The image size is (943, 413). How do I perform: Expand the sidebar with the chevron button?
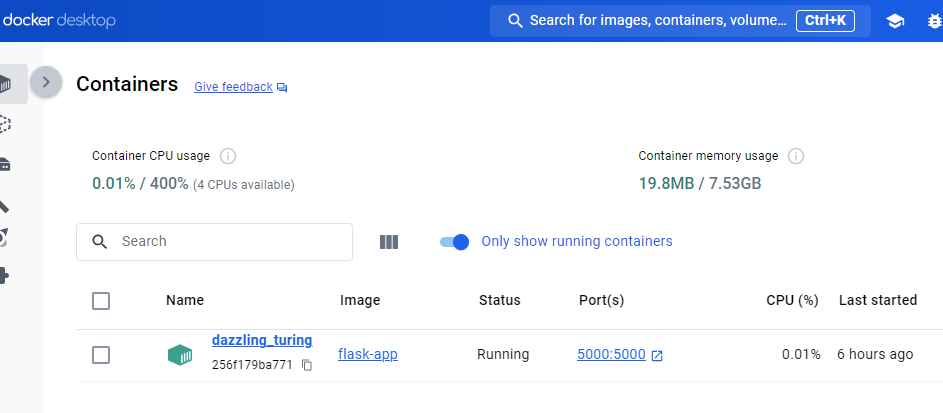(x=46, y=82)
